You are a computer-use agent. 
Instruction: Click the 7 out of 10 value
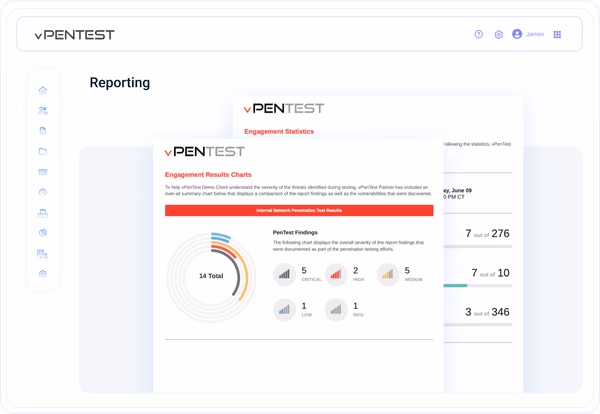tap(490, 273)
